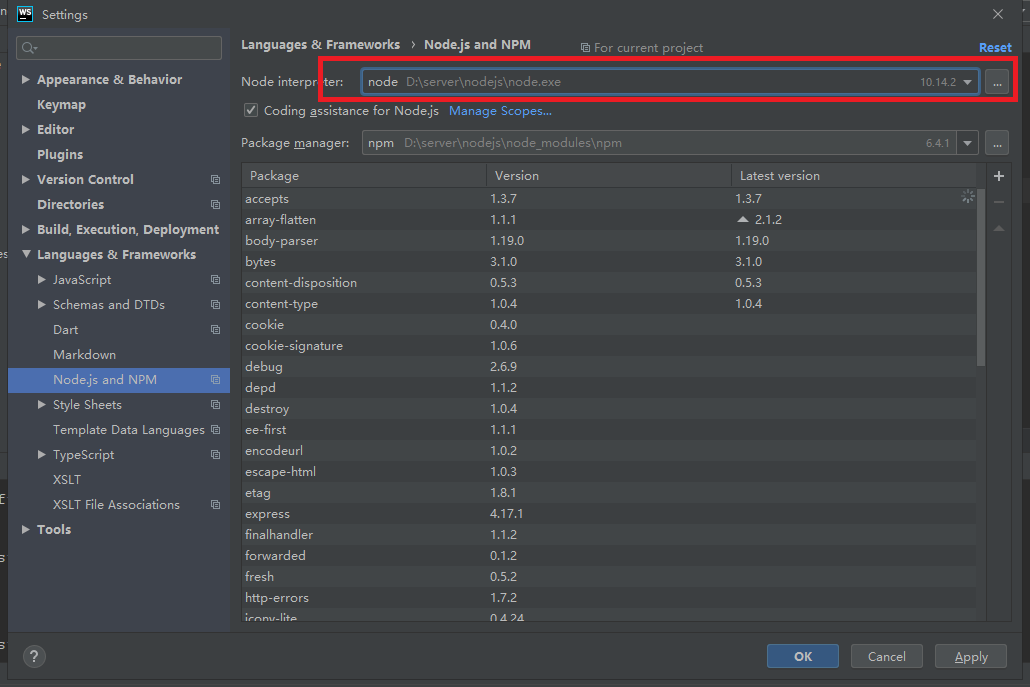Select Template Data Languages settings page
The height and width of the screenshot is (687, 1030).
[129, 430]
